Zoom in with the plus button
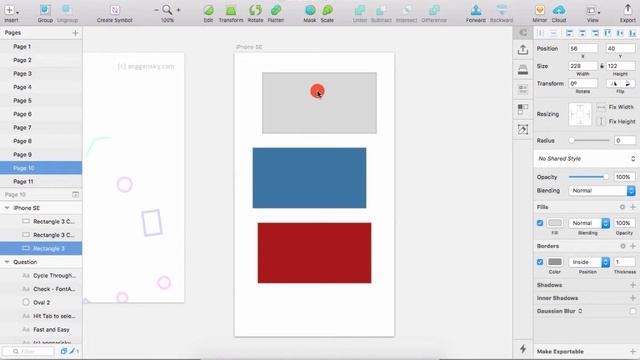 (x=178, y=10)
